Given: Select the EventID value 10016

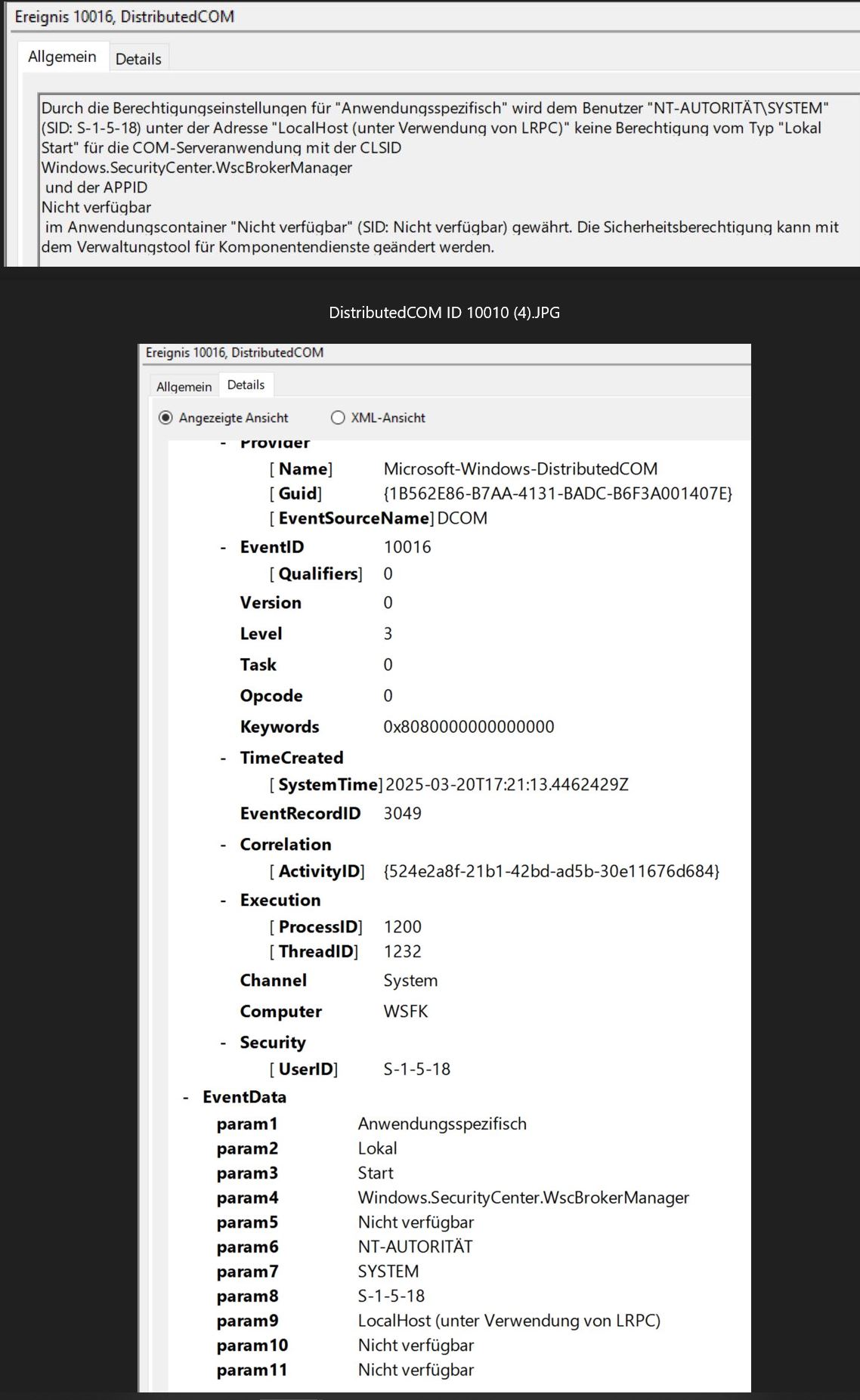Looking at the screenshot, I should 407,547.
